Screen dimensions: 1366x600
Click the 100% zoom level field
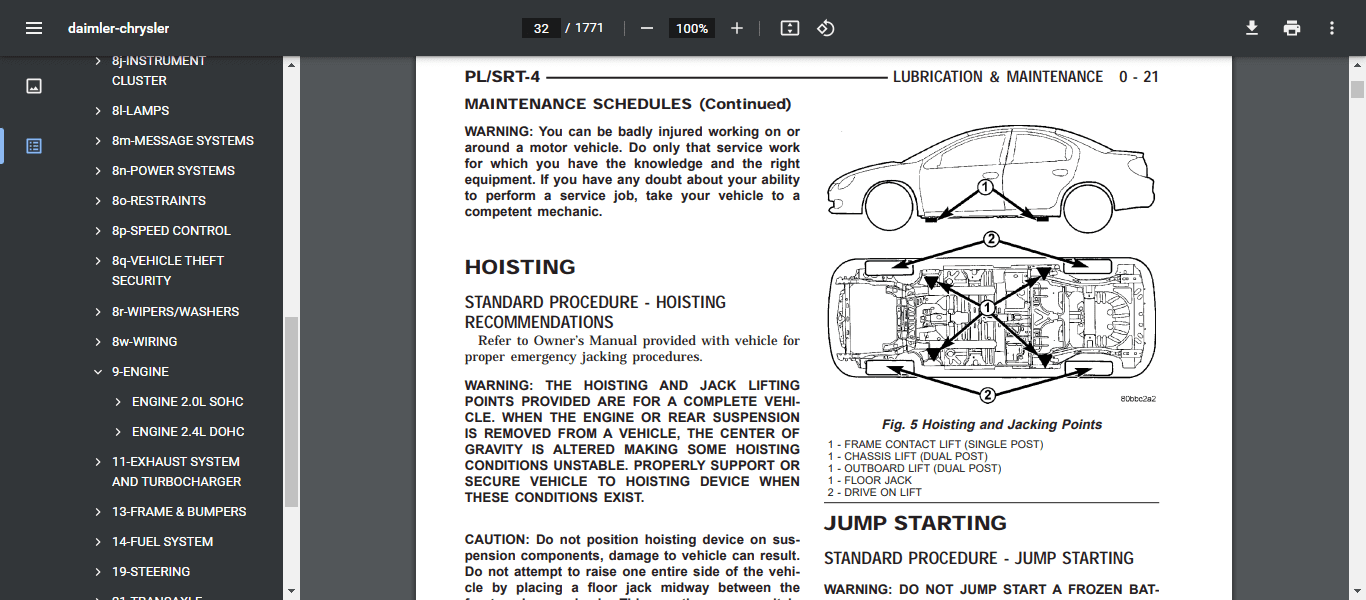(x=692, y=28)
